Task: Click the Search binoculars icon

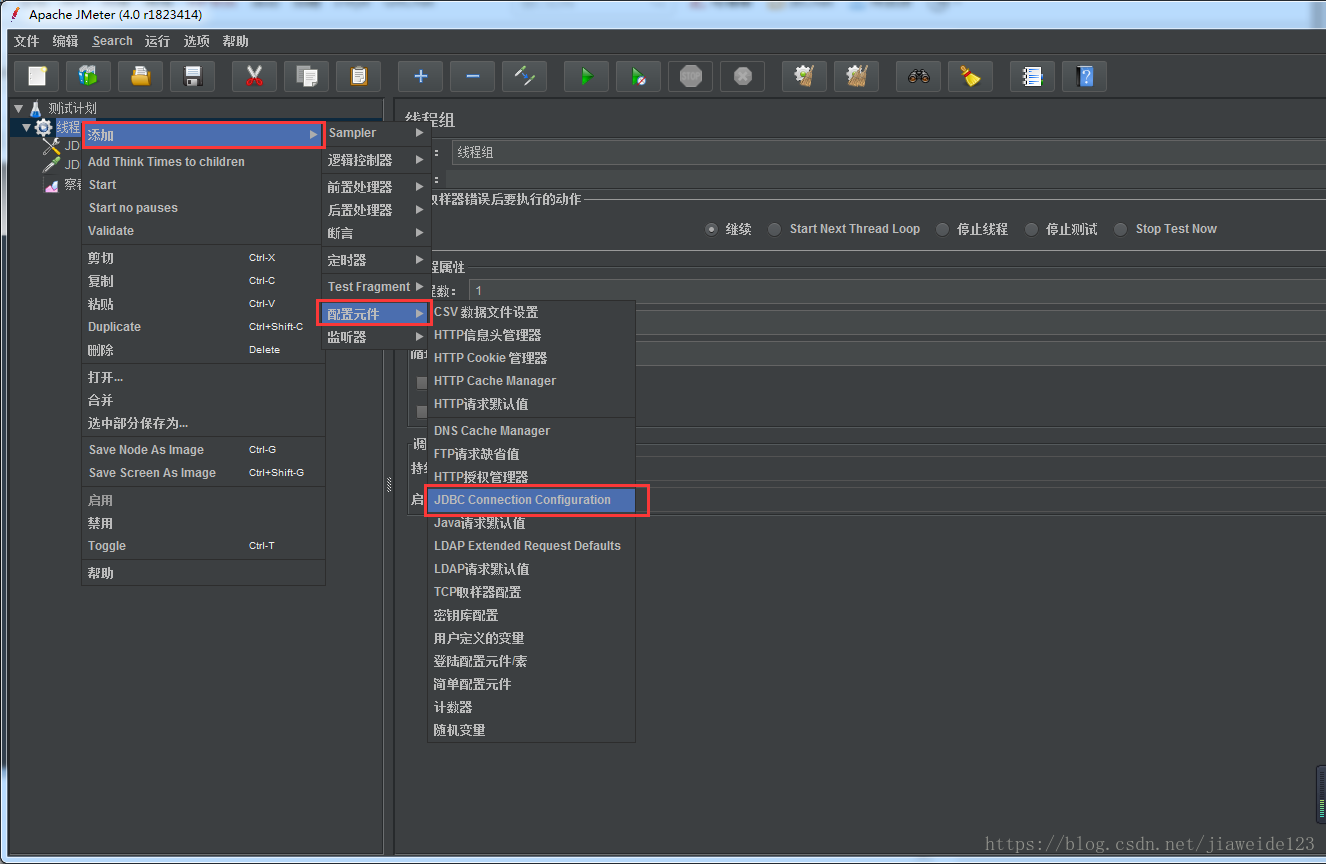Action: [918, 76]
